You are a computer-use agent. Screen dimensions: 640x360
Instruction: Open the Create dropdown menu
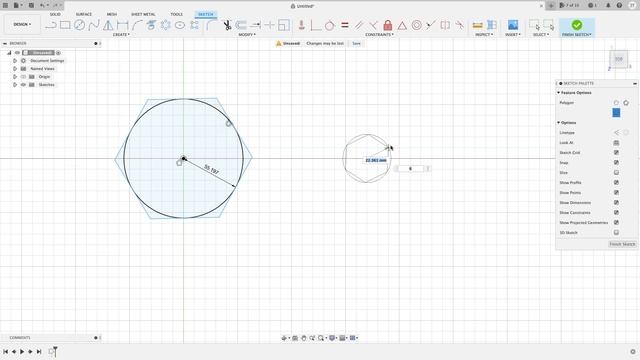pos(121,35)
